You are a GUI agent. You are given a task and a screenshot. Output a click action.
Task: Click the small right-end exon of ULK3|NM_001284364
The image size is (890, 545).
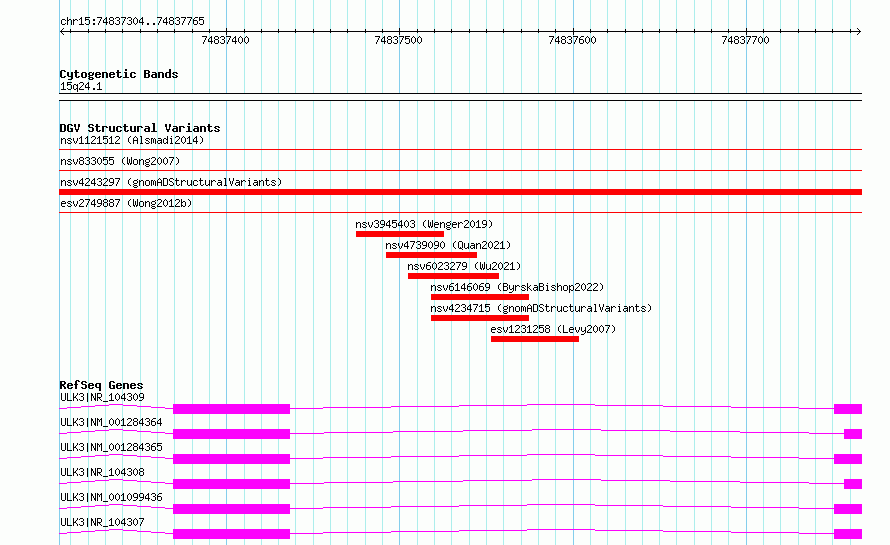pos(853,434)
